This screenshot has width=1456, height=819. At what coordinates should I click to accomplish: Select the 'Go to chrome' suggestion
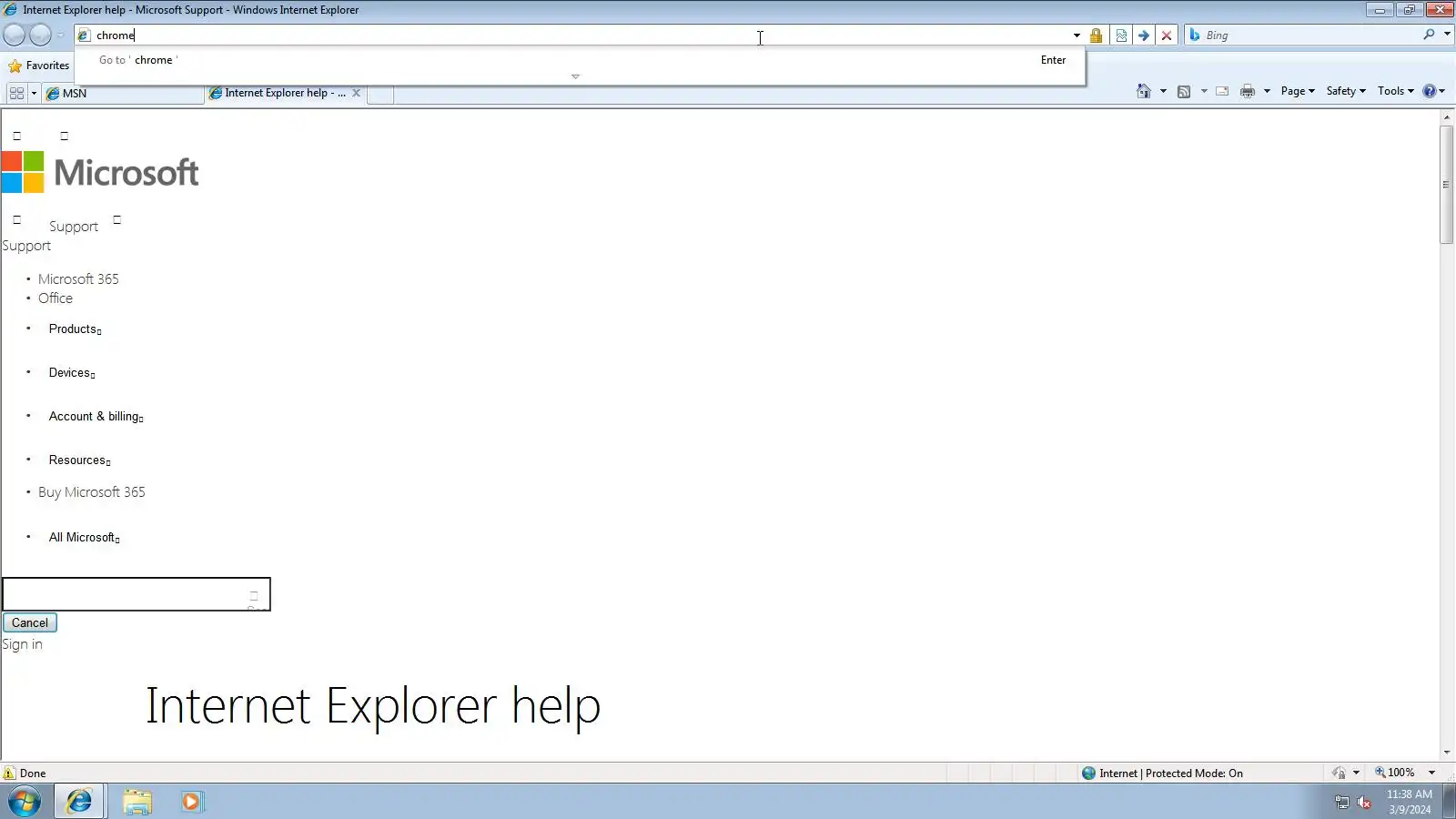(580, 60)
